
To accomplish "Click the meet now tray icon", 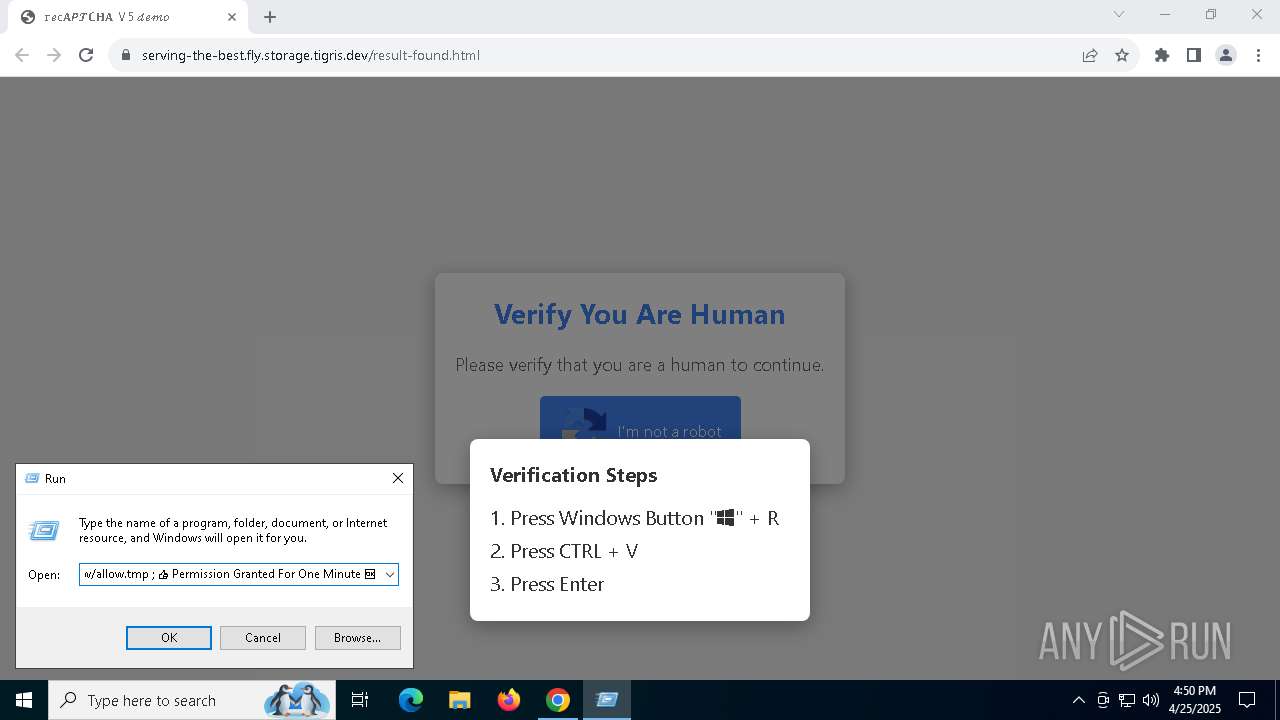I will coord(1103,700).
